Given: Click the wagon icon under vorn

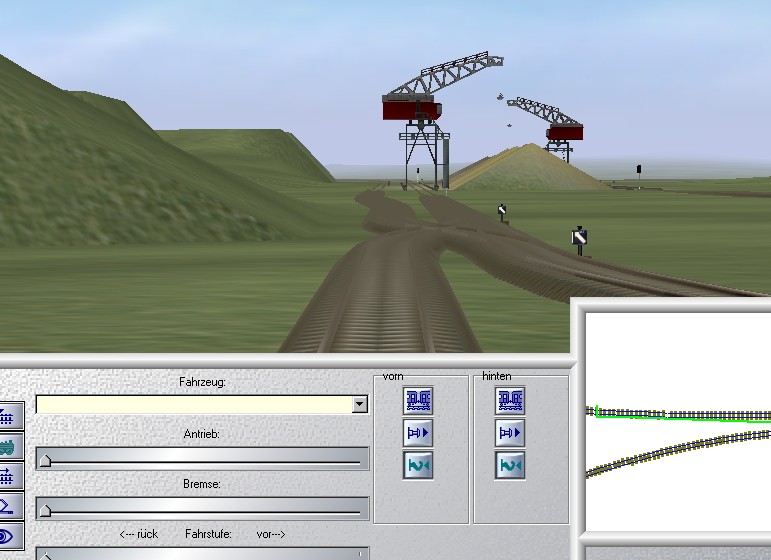Looking at the screenshot, I should point(418,401).
